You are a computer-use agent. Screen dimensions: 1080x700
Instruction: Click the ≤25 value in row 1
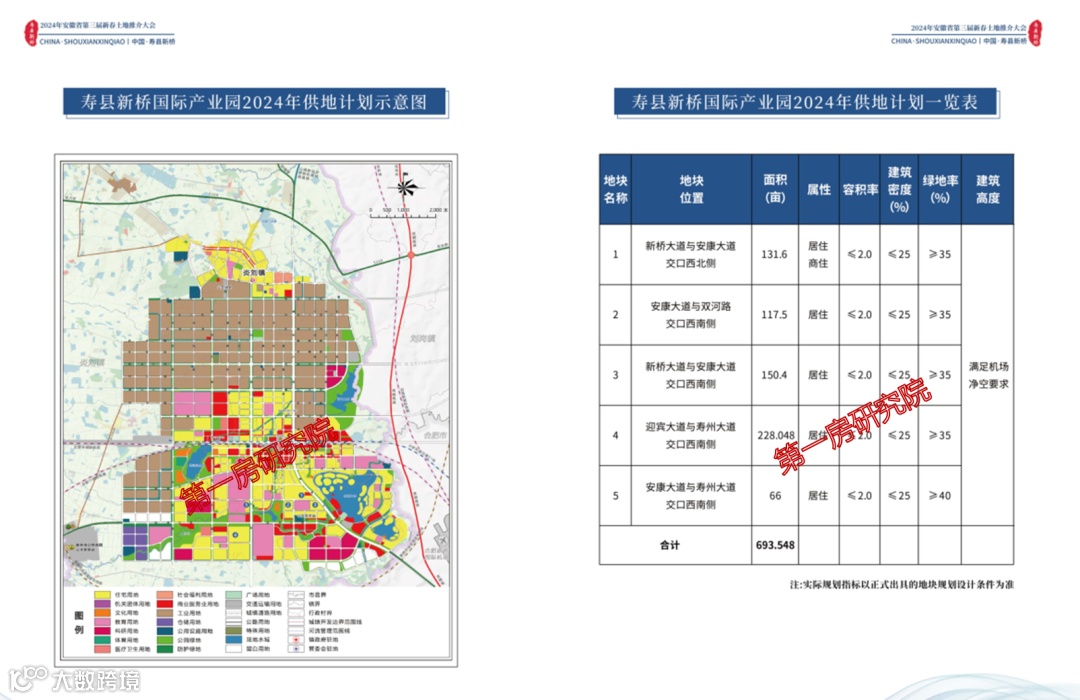899,254
